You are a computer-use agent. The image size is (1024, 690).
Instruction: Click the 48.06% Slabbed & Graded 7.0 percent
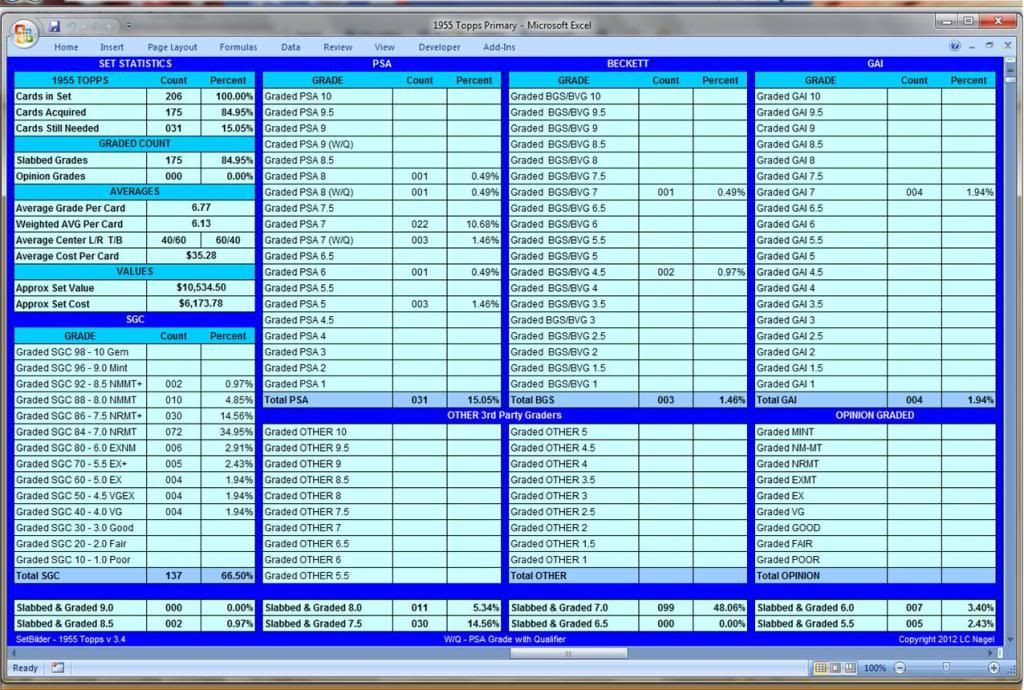click(x=720, y=608)
